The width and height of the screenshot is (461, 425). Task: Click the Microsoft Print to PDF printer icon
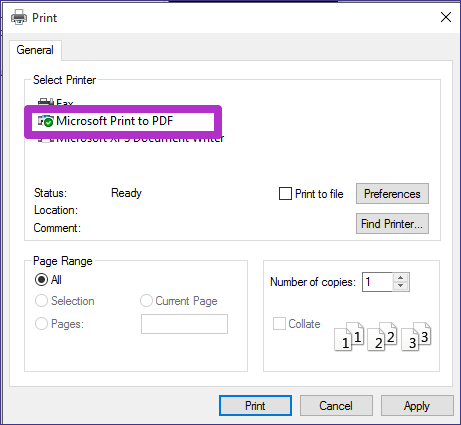pyautogui.click(x=45, y=121)
